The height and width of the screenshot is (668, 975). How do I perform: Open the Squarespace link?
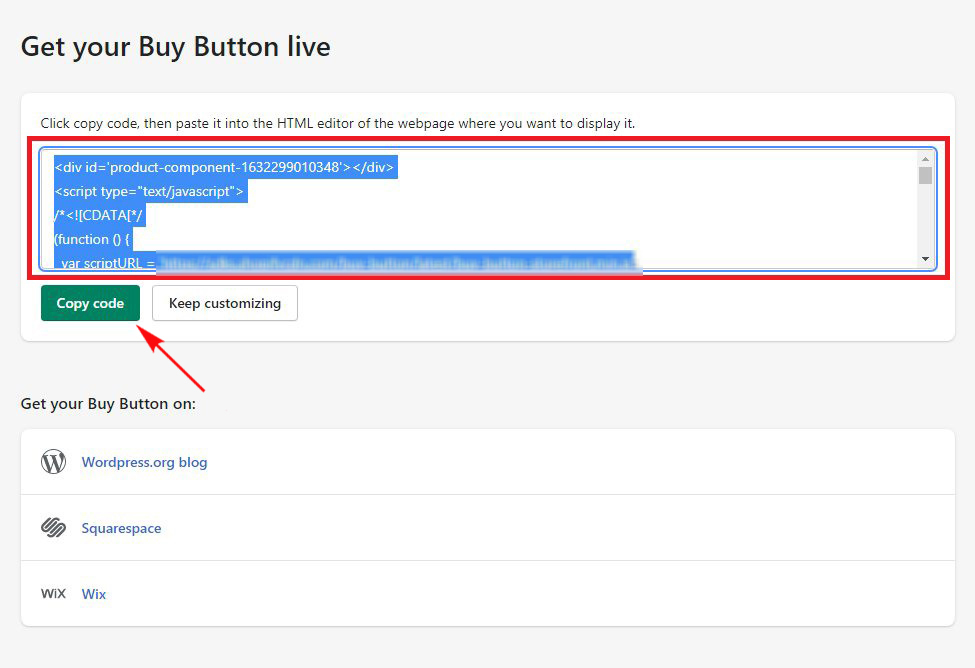point(121,528)
